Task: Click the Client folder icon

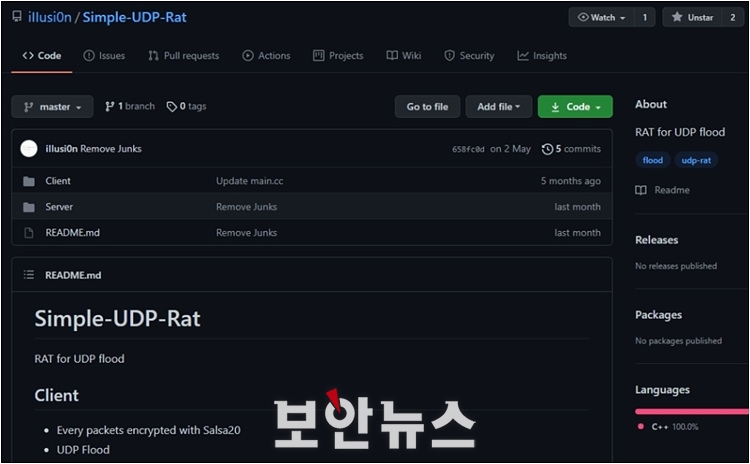Action: coord(29,181)
